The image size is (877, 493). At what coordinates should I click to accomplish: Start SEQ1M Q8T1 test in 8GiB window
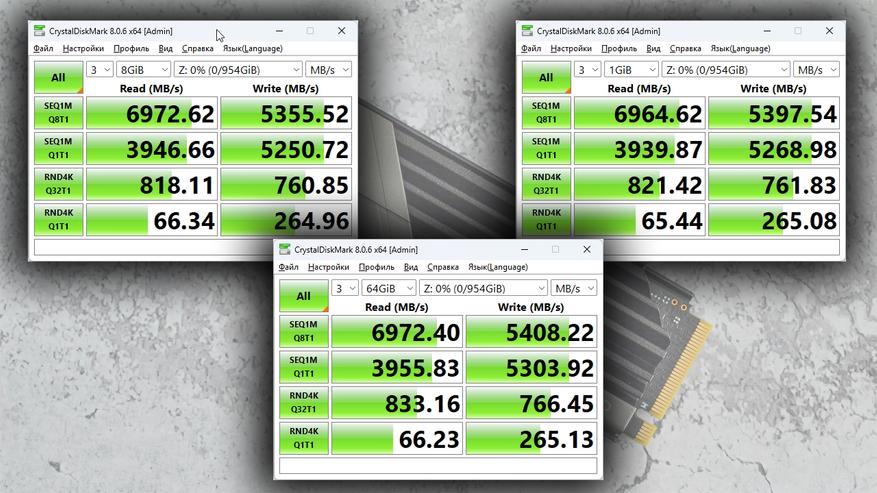[x=58, y=112]
